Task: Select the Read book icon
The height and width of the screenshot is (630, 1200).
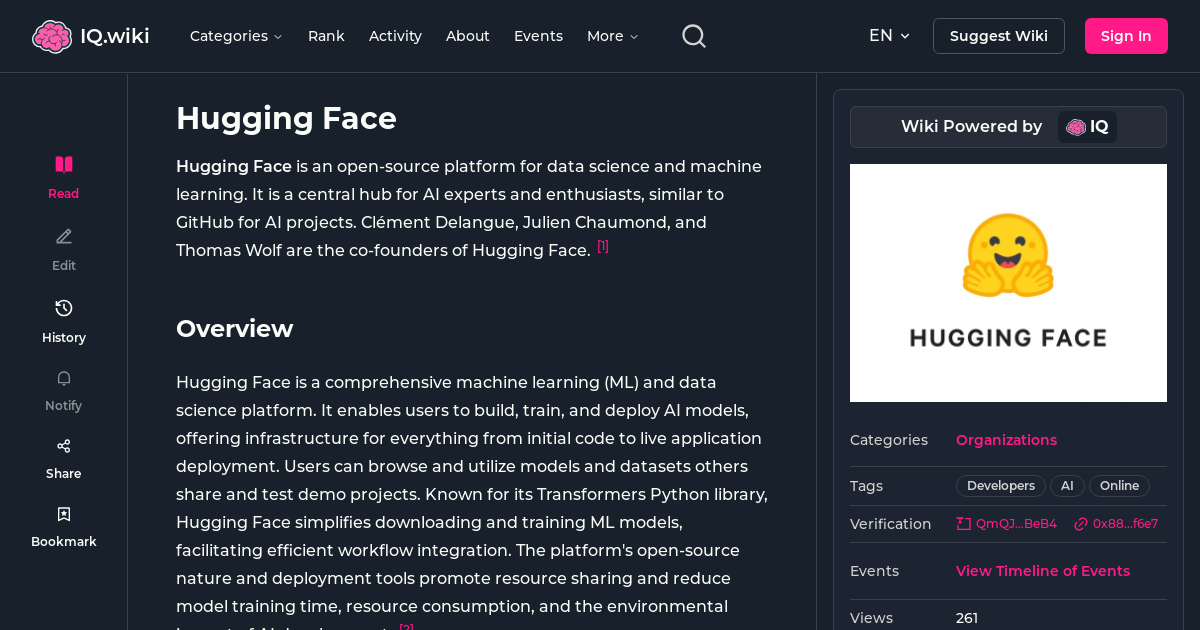Action: point(64,165)
